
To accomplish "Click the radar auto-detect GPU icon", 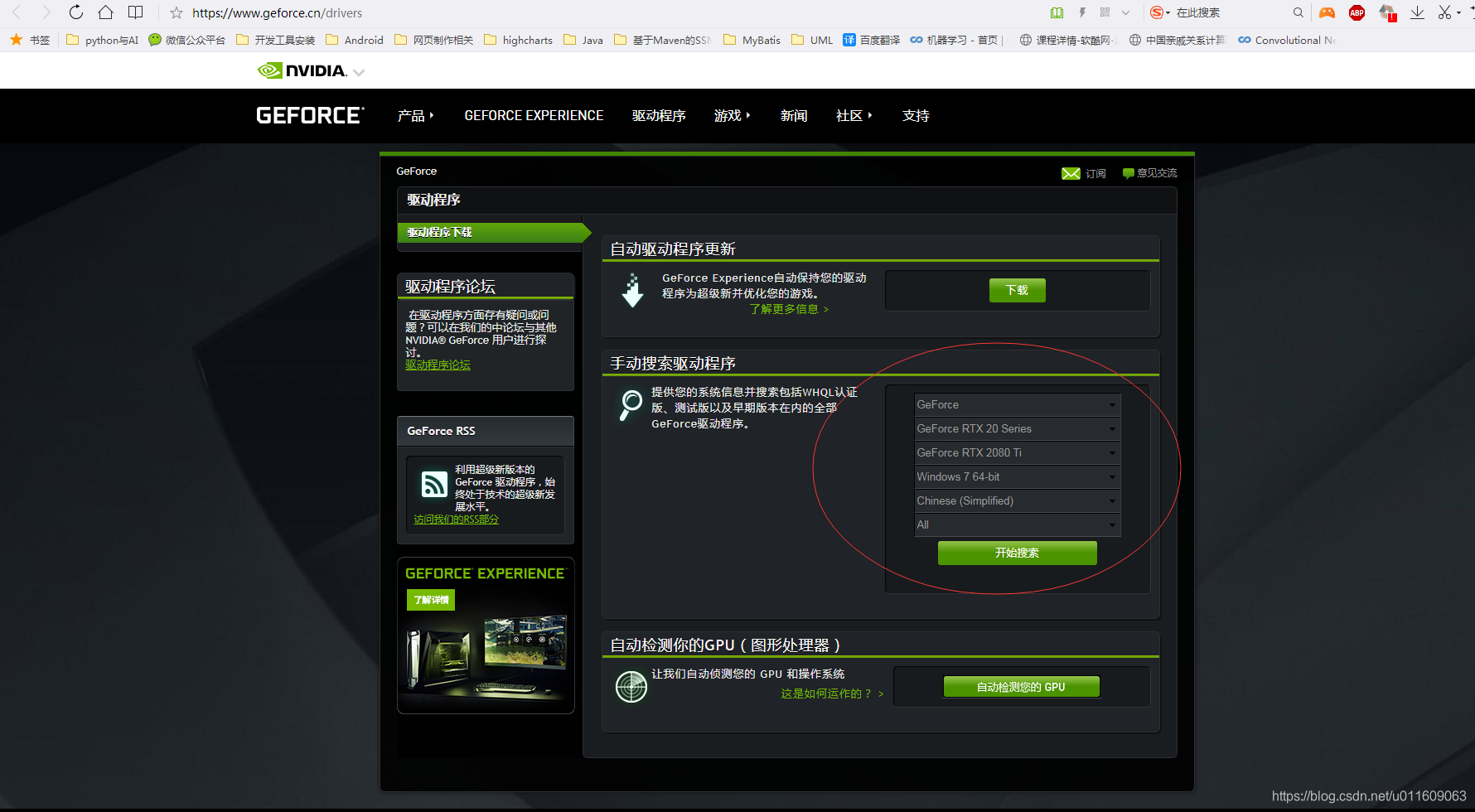I will point(631,687).
